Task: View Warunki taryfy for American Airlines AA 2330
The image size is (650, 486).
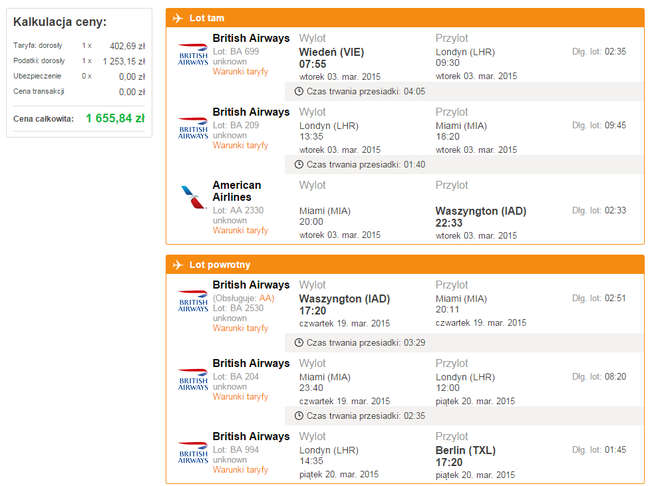Action: (x=240, y=230)
